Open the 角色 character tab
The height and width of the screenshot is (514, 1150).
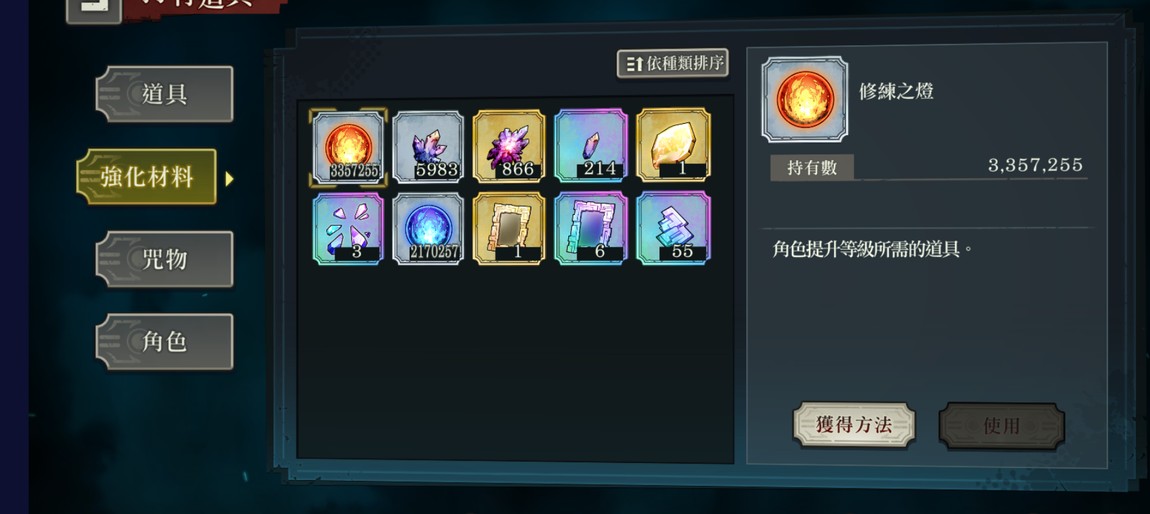[164, 342]
